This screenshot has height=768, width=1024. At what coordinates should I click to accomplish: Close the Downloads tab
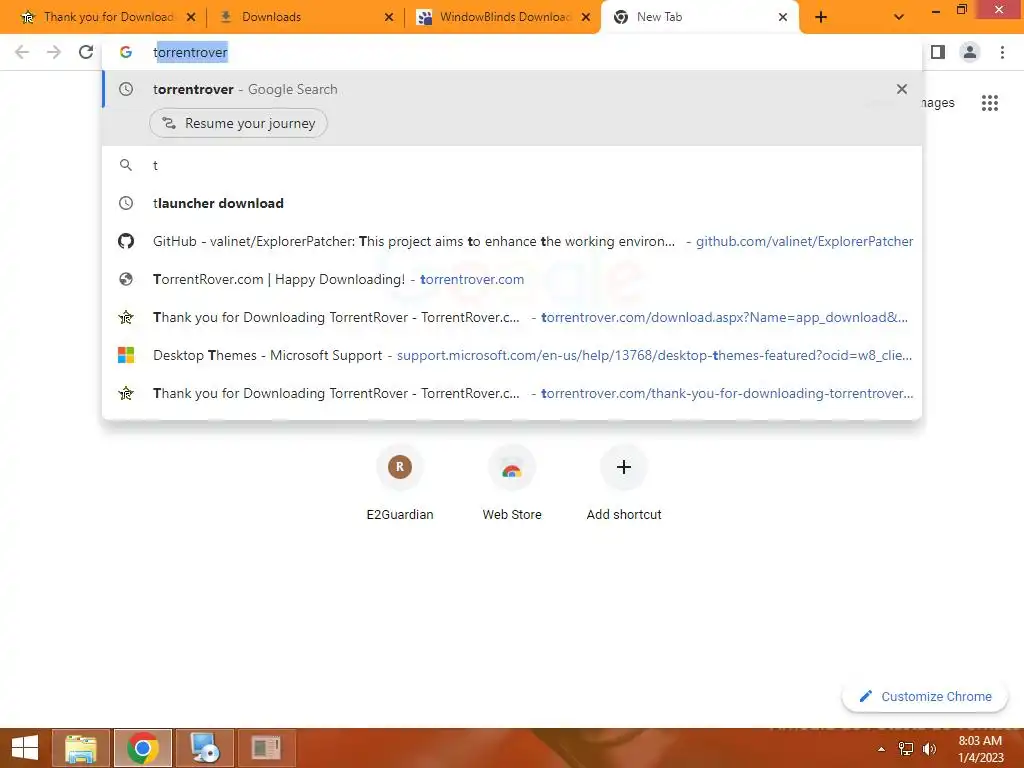point(389,17)
